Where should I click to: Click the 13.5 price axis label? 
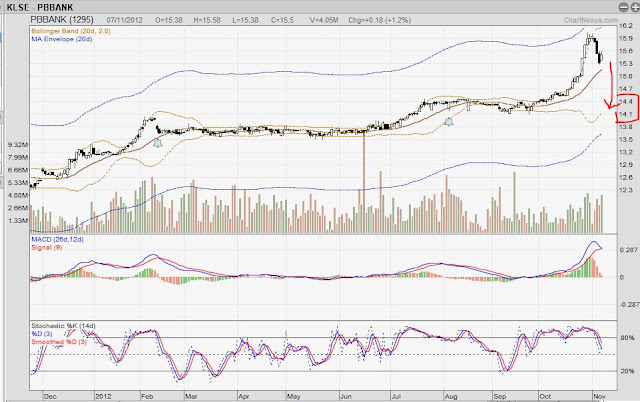pos(626,140)
